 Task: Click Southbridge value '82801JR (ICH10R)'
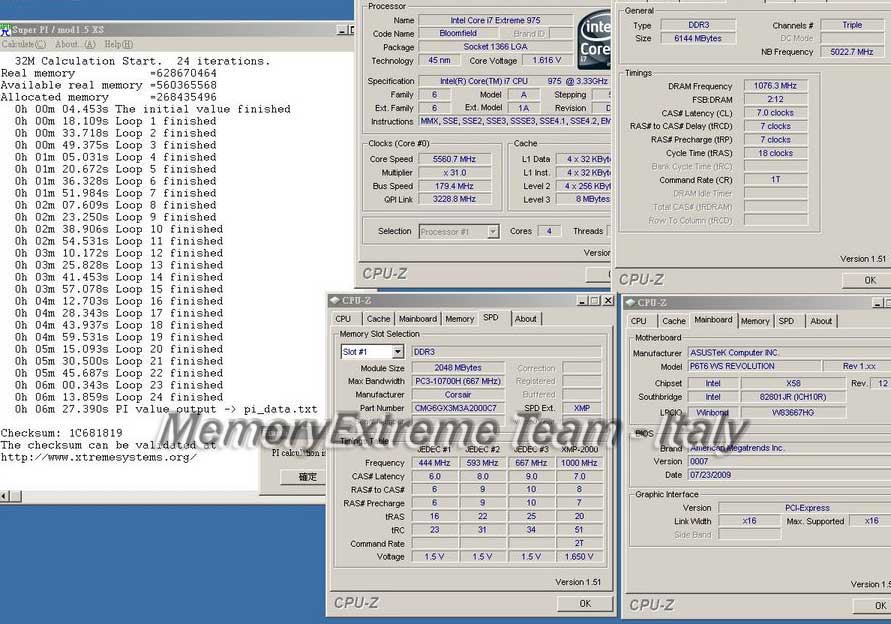[x=793, y=397]
